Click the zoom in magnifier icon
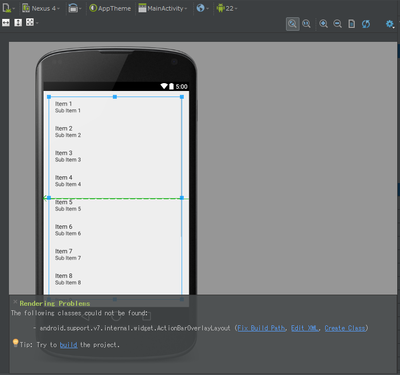The image size is (400, 375). [323, 24]
